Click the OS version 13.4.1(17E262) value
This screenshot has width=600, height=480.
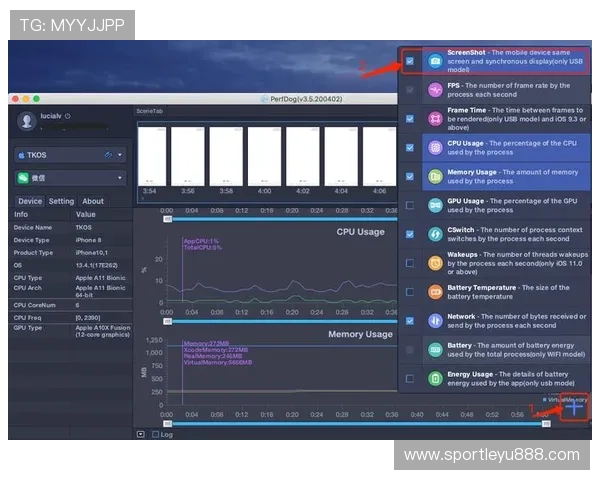click(x=96, y=265)
